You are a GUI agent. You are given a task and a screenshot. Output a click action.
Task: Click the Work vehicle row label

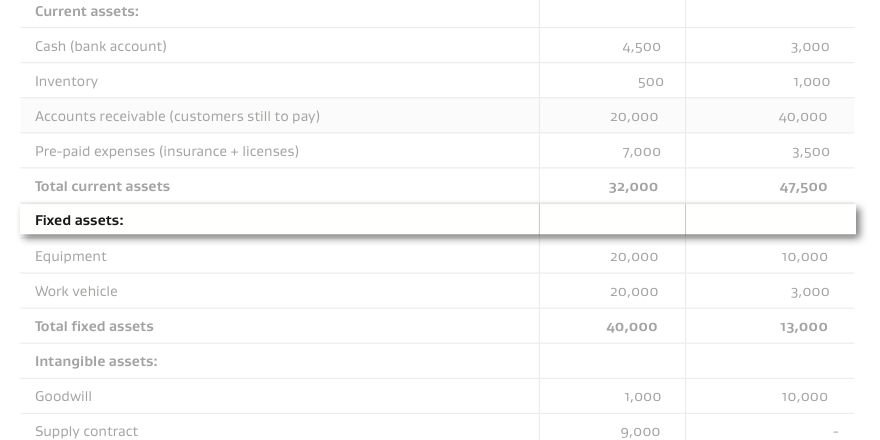76,291
